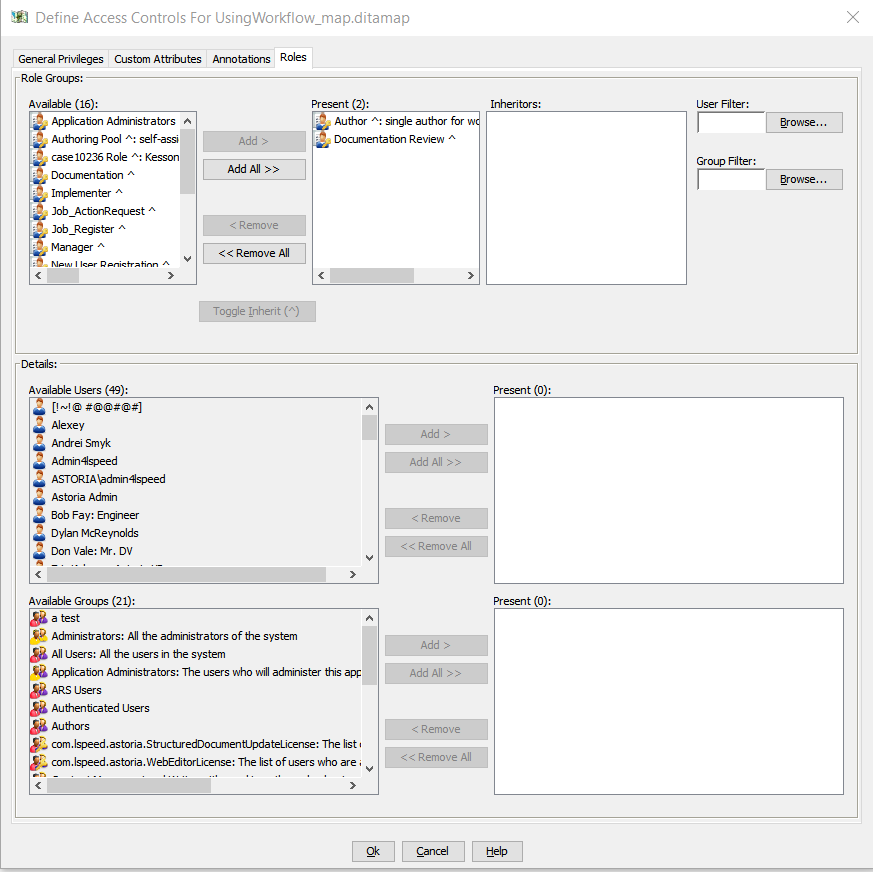Screen dimensions: 873x872
Task: Switch to the General Privileges tab
Action: (59, 59)
